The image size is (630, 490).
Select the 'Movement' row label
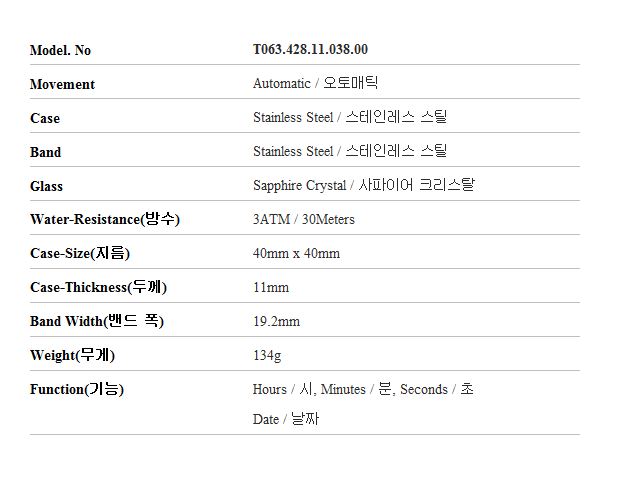point(62,84)
